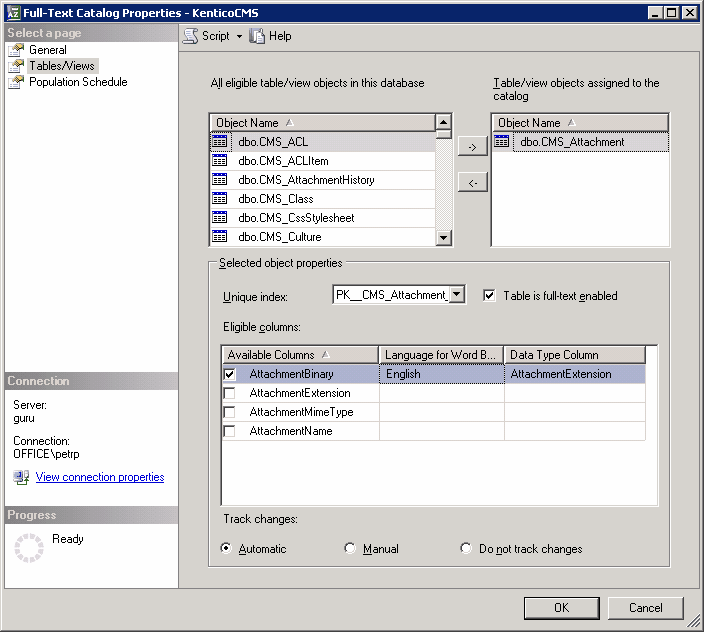Select Manual track changes option
The width and height of the screenshot is (704, 632).
point(349,548)
